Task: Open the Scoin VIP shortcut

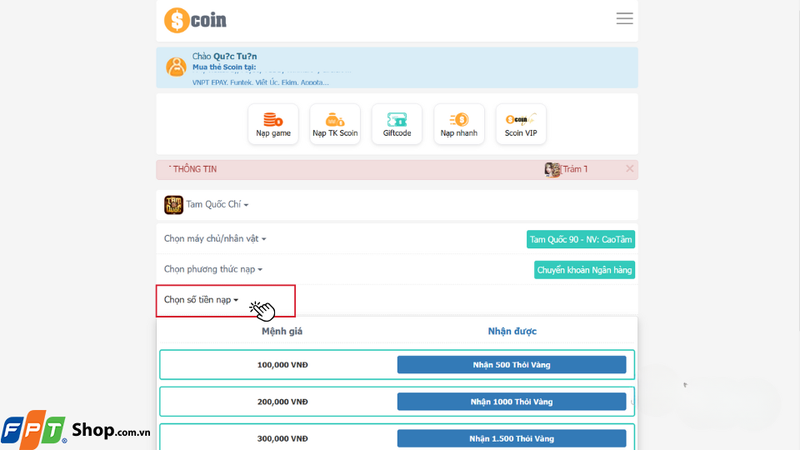Action: click(x=521, y=124)
